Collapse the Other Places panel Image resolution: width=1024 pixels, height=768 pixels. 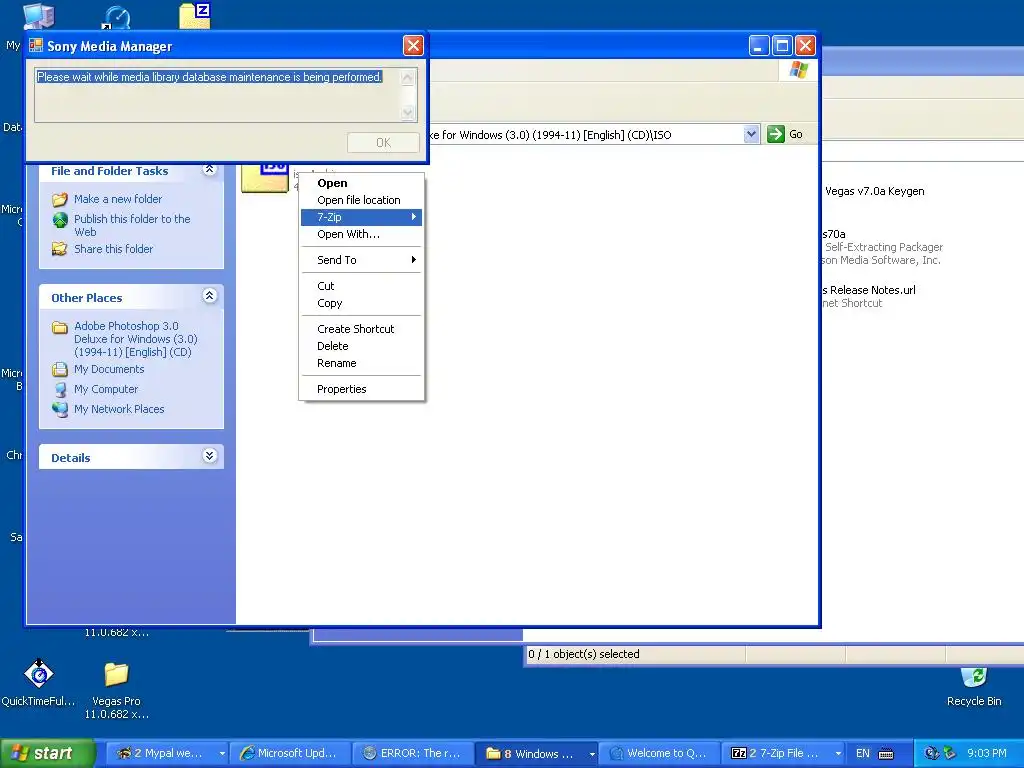click(209, 296)
